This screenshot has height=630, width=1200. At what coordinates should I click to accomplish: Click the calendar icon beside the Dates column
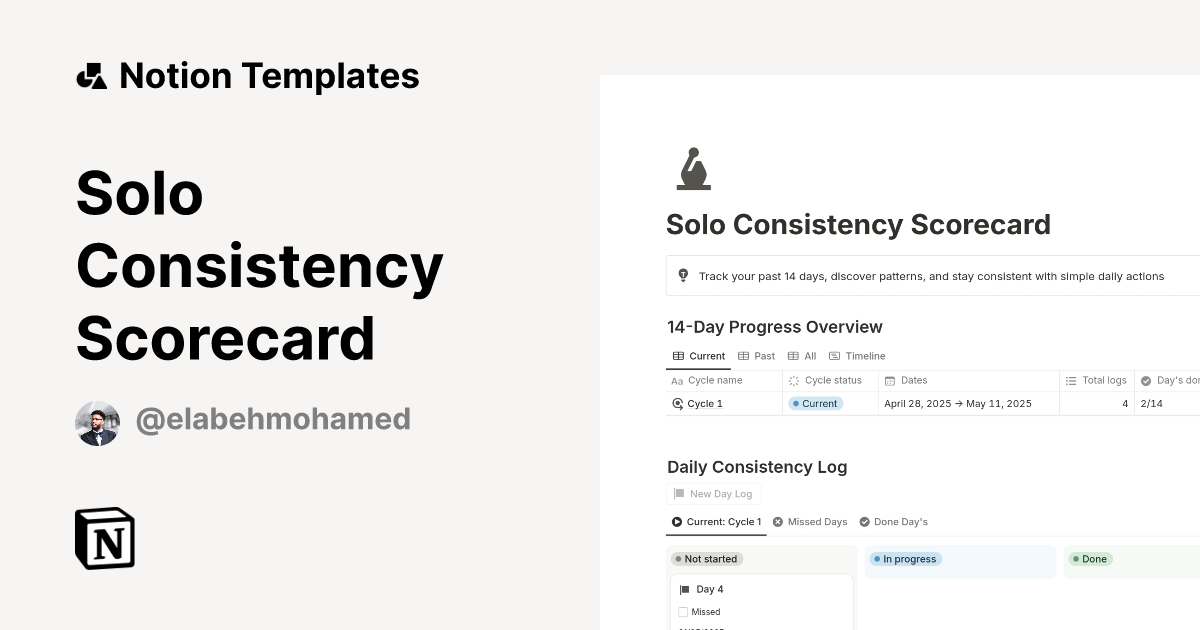890,380
